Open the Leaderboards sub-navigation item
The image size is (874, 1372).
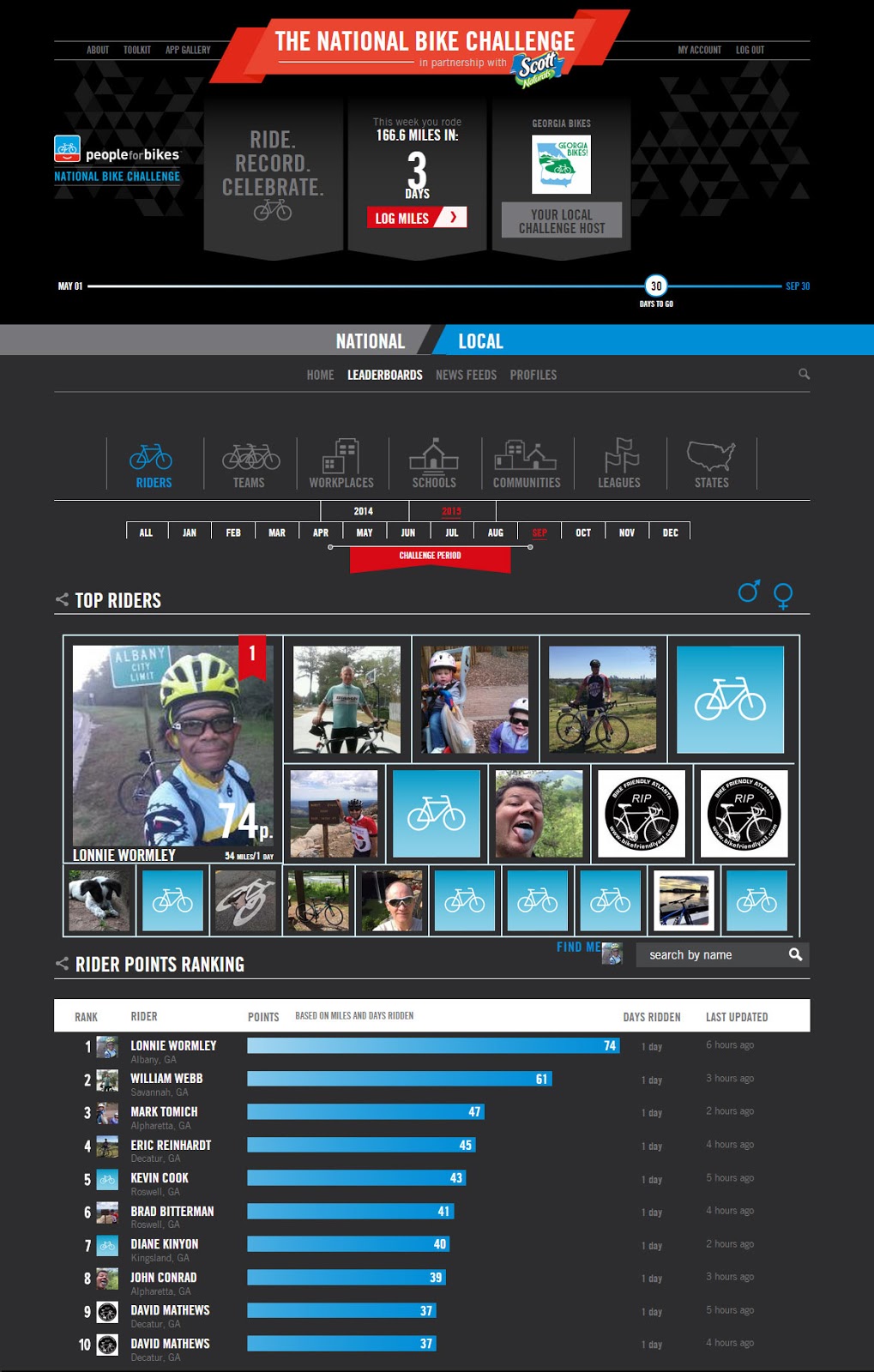coord(384,375)
